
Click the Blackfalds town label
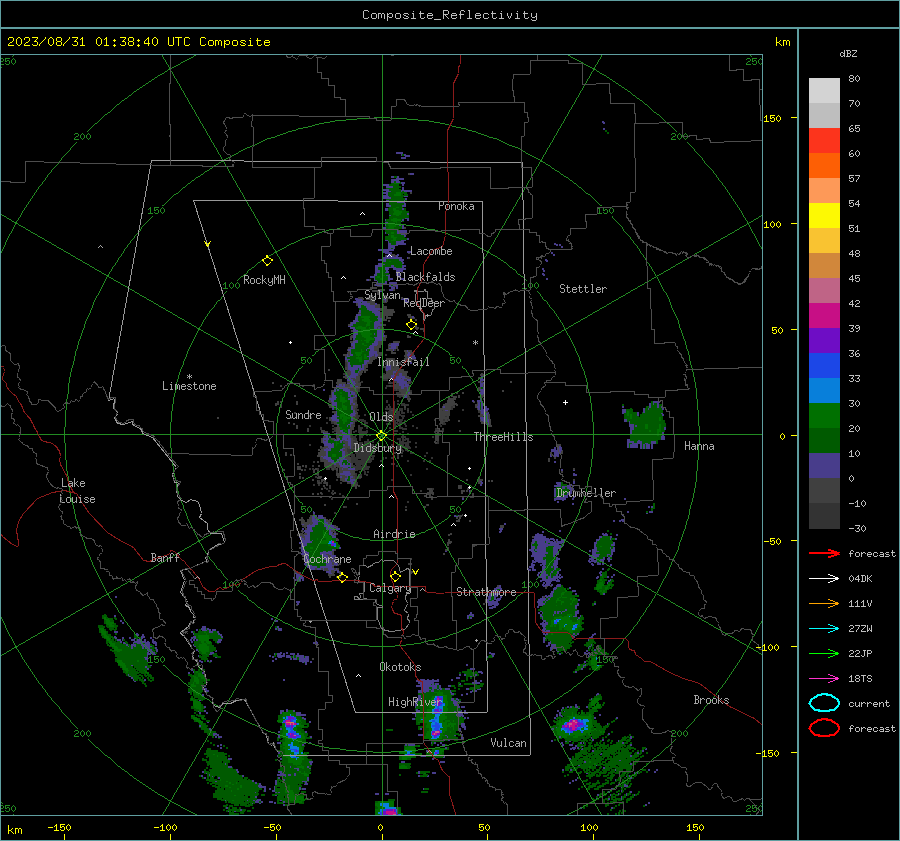(425, 277)
